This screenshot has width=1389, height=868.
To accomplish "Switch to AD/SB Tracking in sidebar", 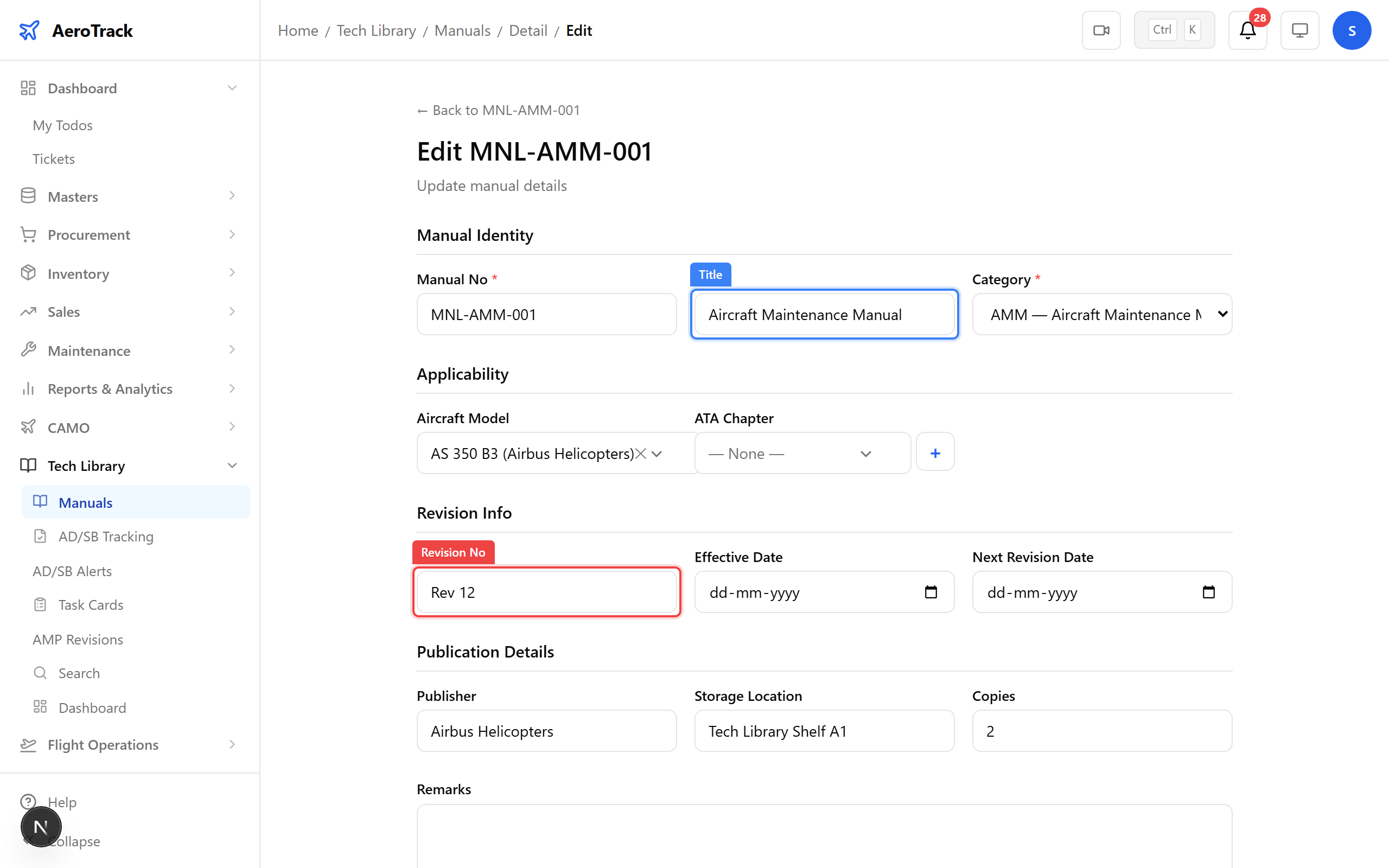I will pos(105,536).
